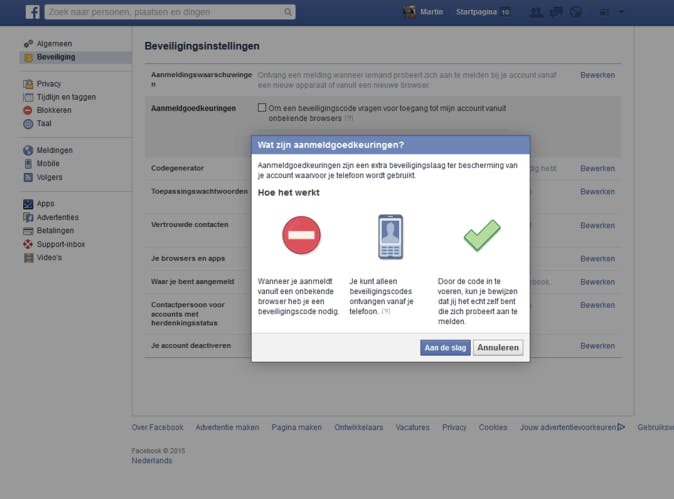This screenshot has width=674, height=499.
Task: Open Cookies footer link
Action: (493, 427)
